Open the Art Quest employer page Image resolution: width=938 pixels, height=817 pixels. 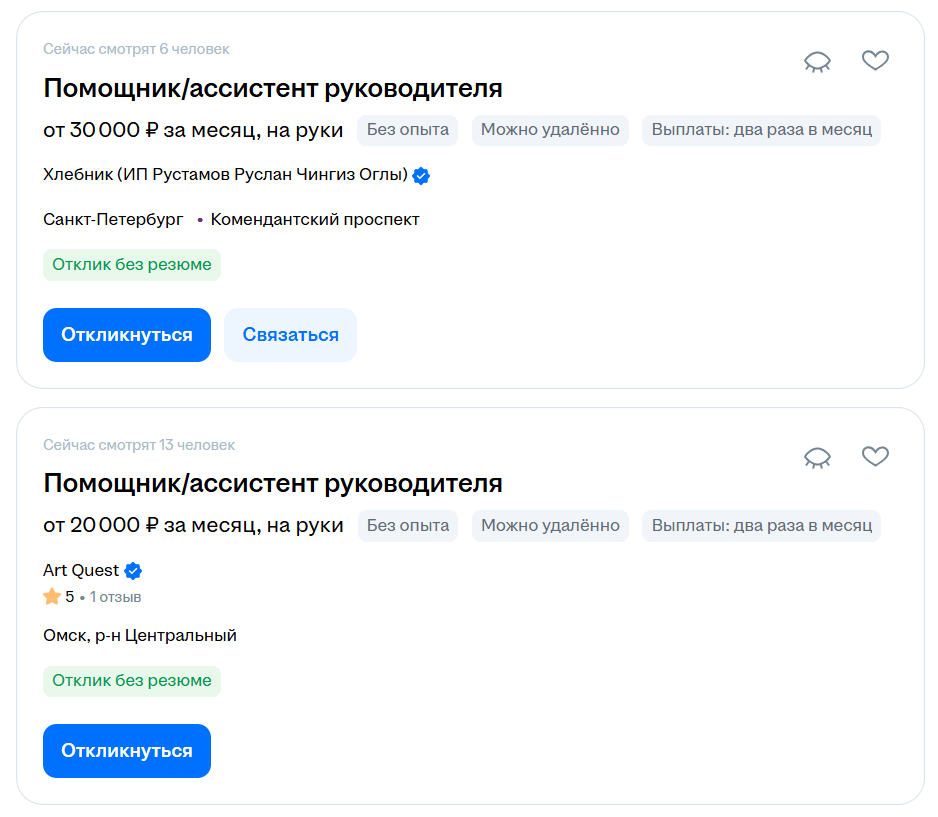[x=81, y=571]
